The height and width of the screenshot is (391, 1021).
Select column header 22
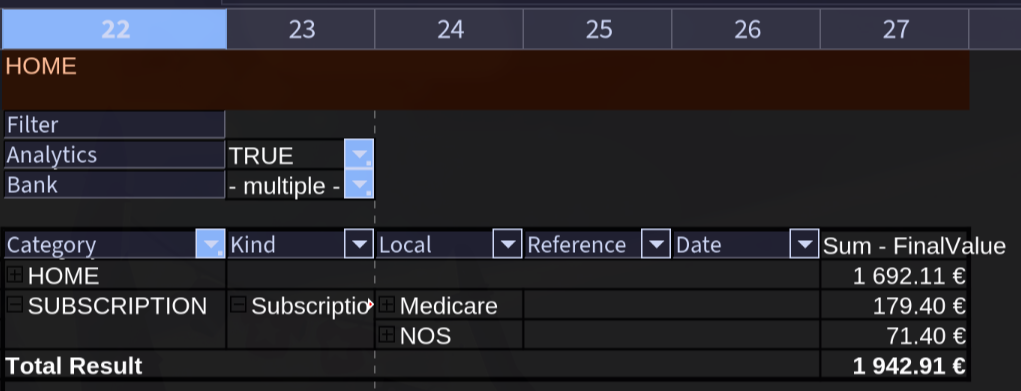(x=115, y=29)
